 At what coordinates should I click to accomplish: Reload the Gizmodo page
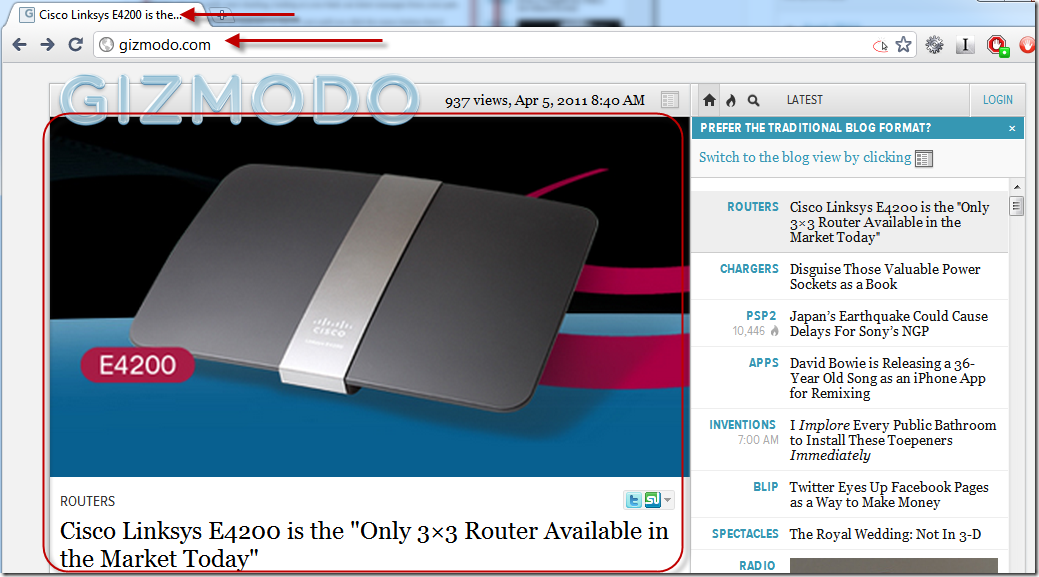(x=76, y=44)
